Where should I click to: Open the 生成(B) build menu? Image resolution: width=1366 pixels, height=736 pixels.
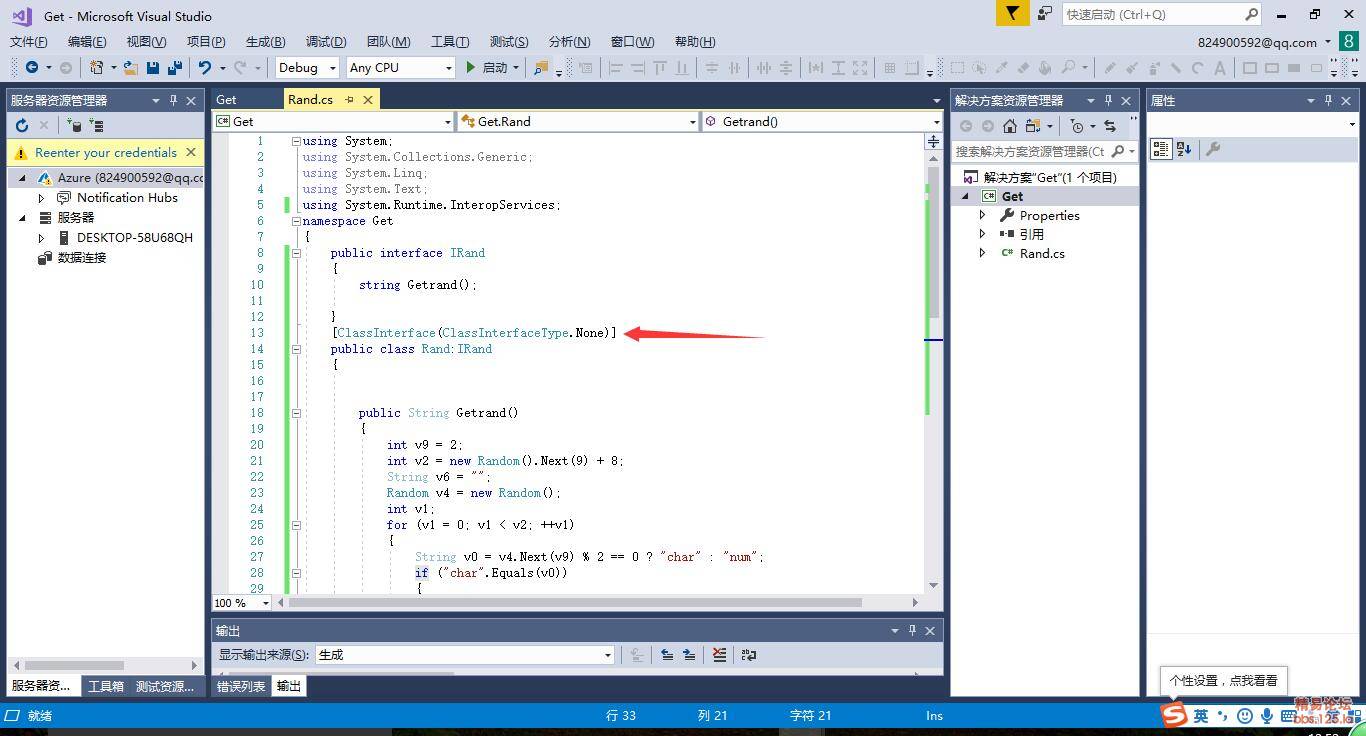click(x=265, y=41)
